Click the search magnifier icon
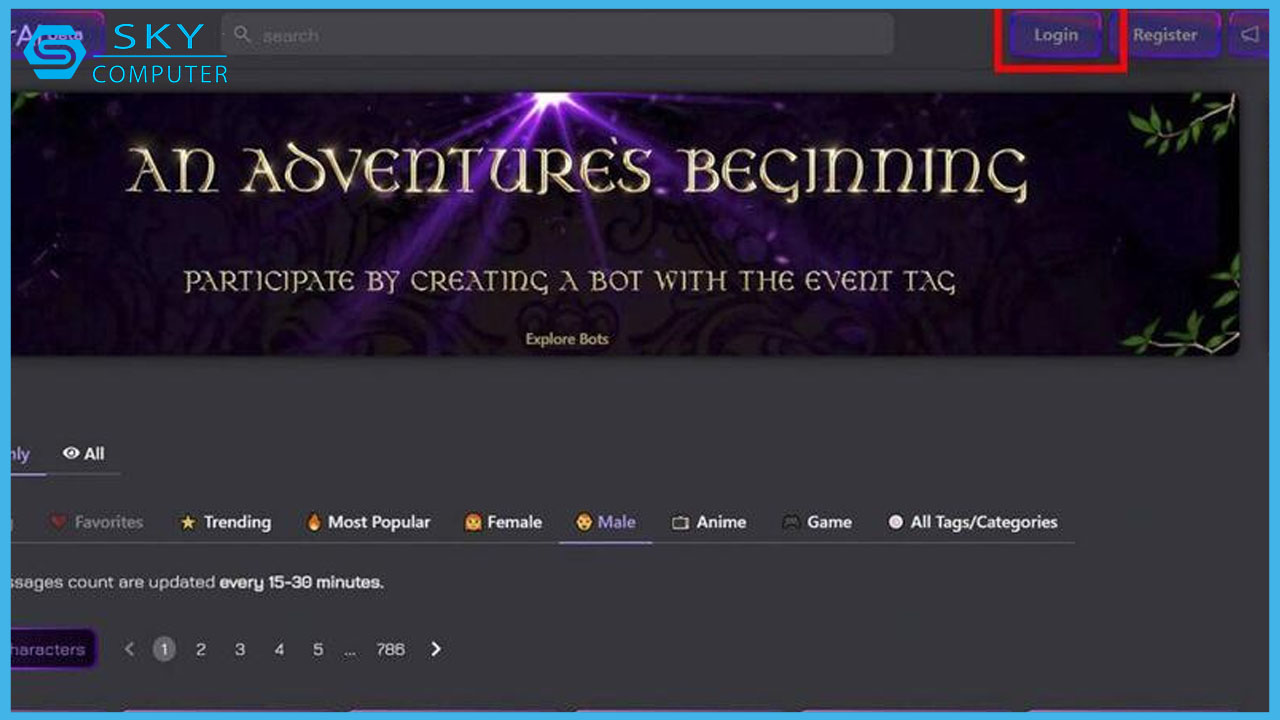The width and height of the screenshot is (1280, 720). point(242,35)
